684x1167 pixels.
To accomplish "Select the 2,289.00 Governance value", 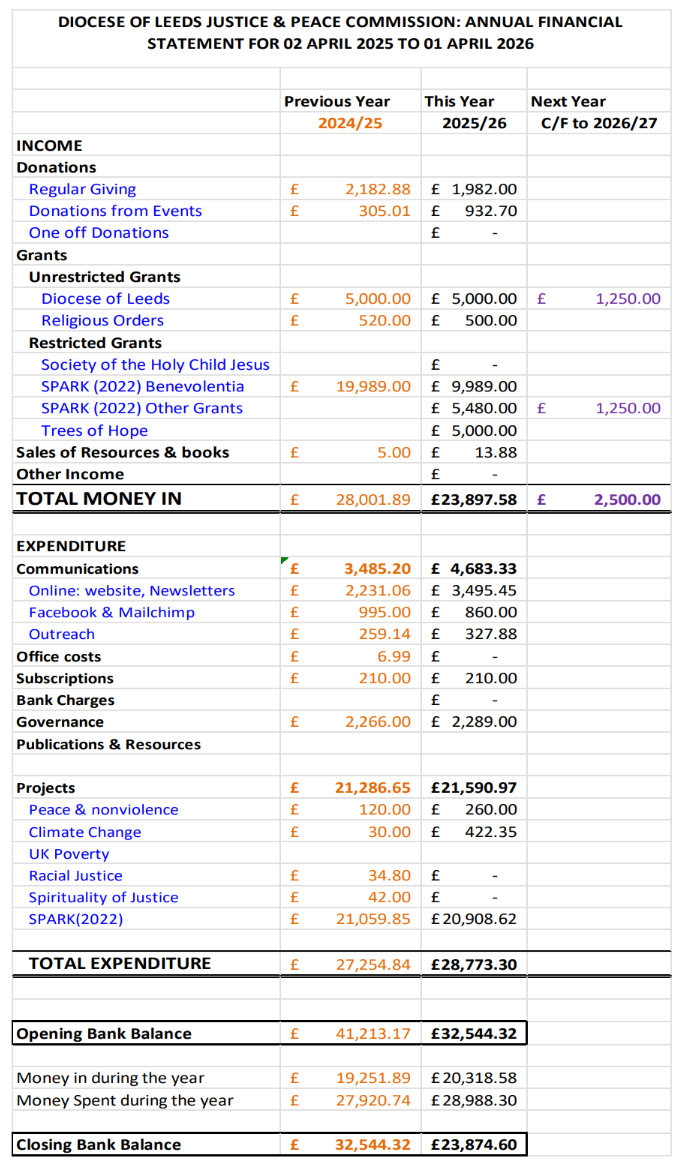I will [484, 722].
